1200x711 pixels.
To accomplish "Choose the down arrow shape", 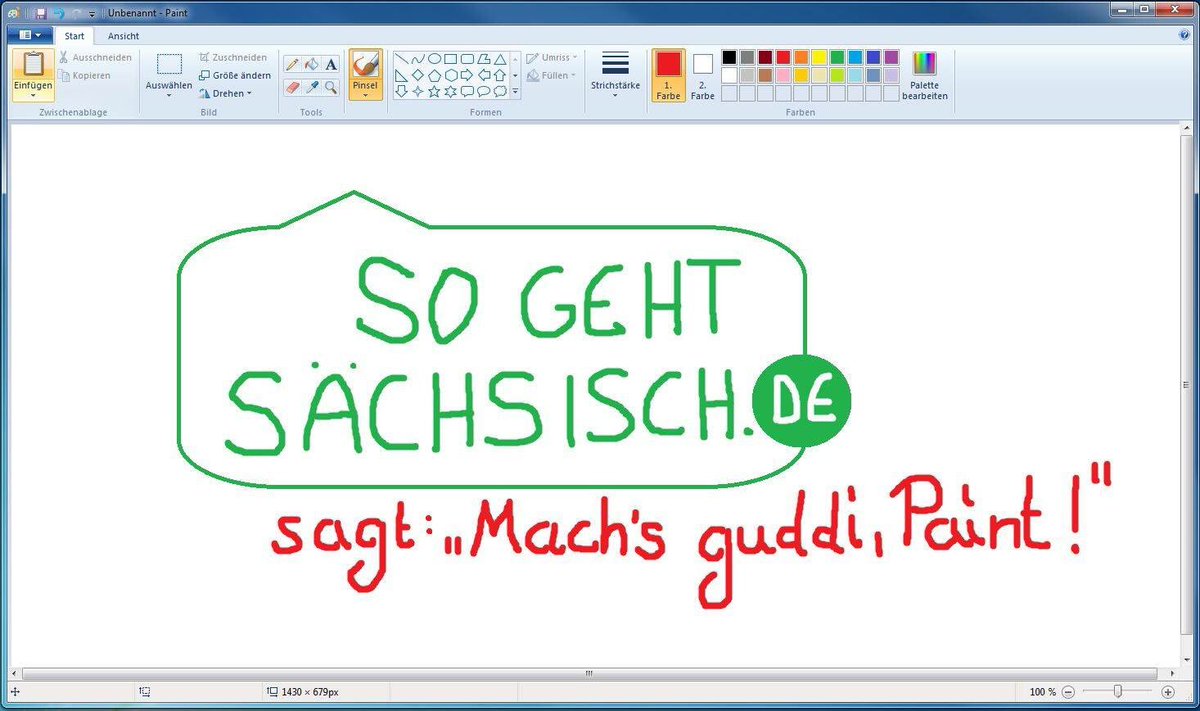I will [x=401, y=91].
